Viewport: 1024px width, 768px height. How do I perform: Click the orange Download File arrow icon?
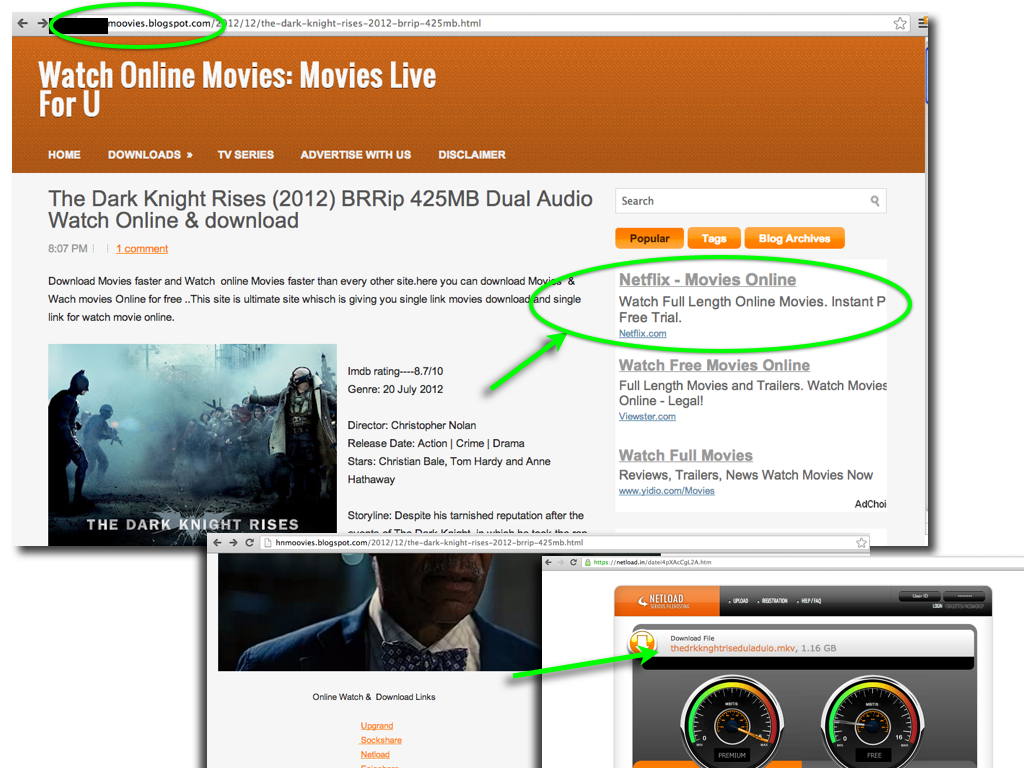point(642,642)
